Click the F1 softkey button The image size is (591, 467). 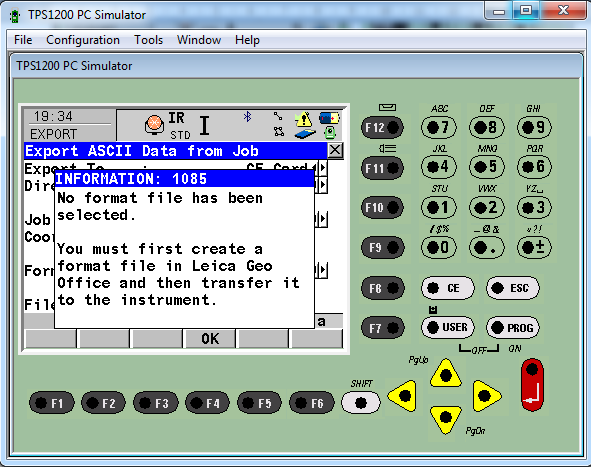point(52,403)
